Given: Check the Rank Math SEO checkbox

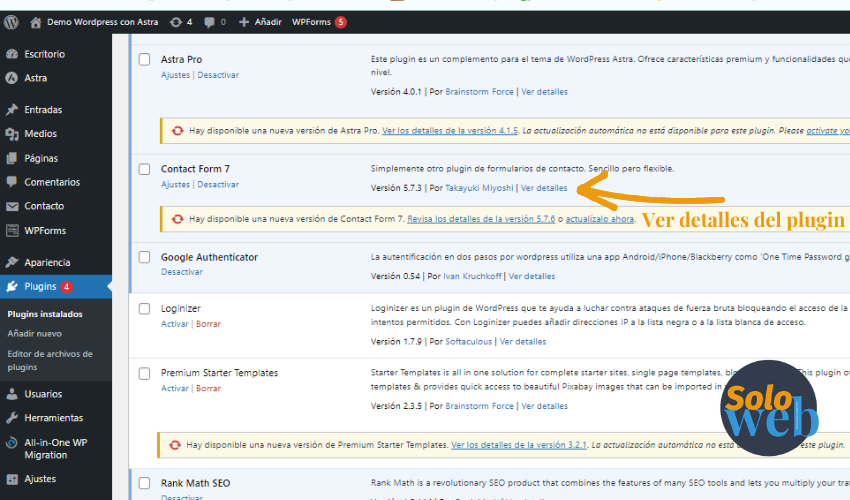Looking at the screenshot, I should [144, 483].
